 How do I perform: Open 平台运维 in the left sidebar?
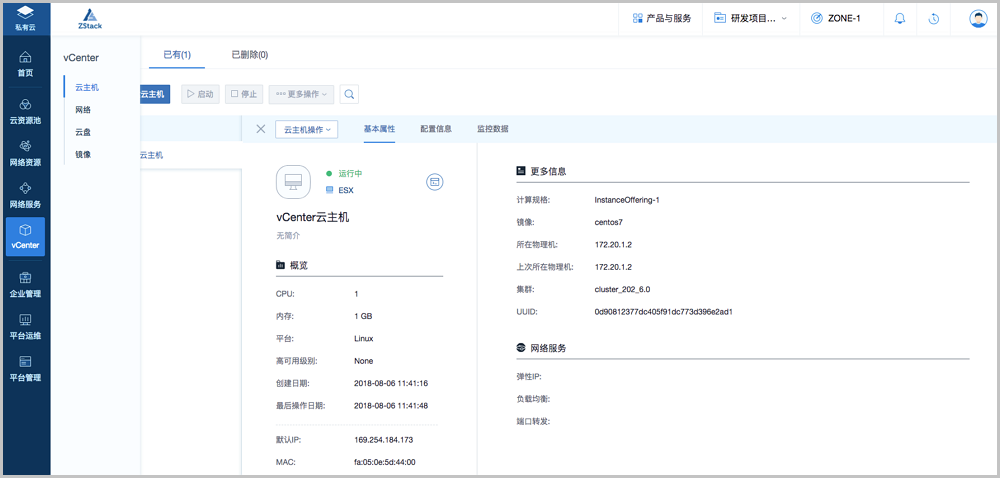click(x=25, y=326)
